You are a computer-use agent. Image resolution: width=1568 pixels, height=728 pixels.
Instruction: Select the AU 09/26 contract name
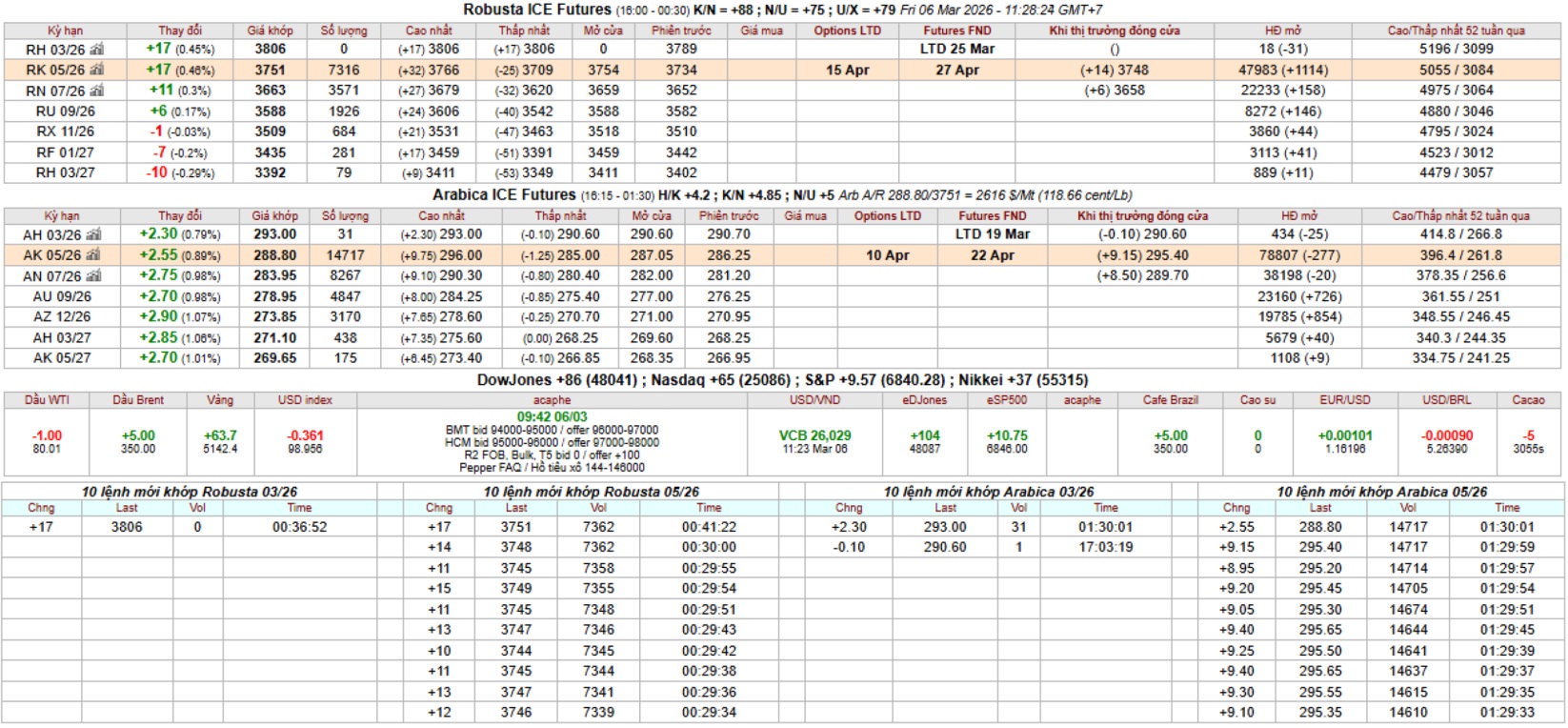point(62,296)
